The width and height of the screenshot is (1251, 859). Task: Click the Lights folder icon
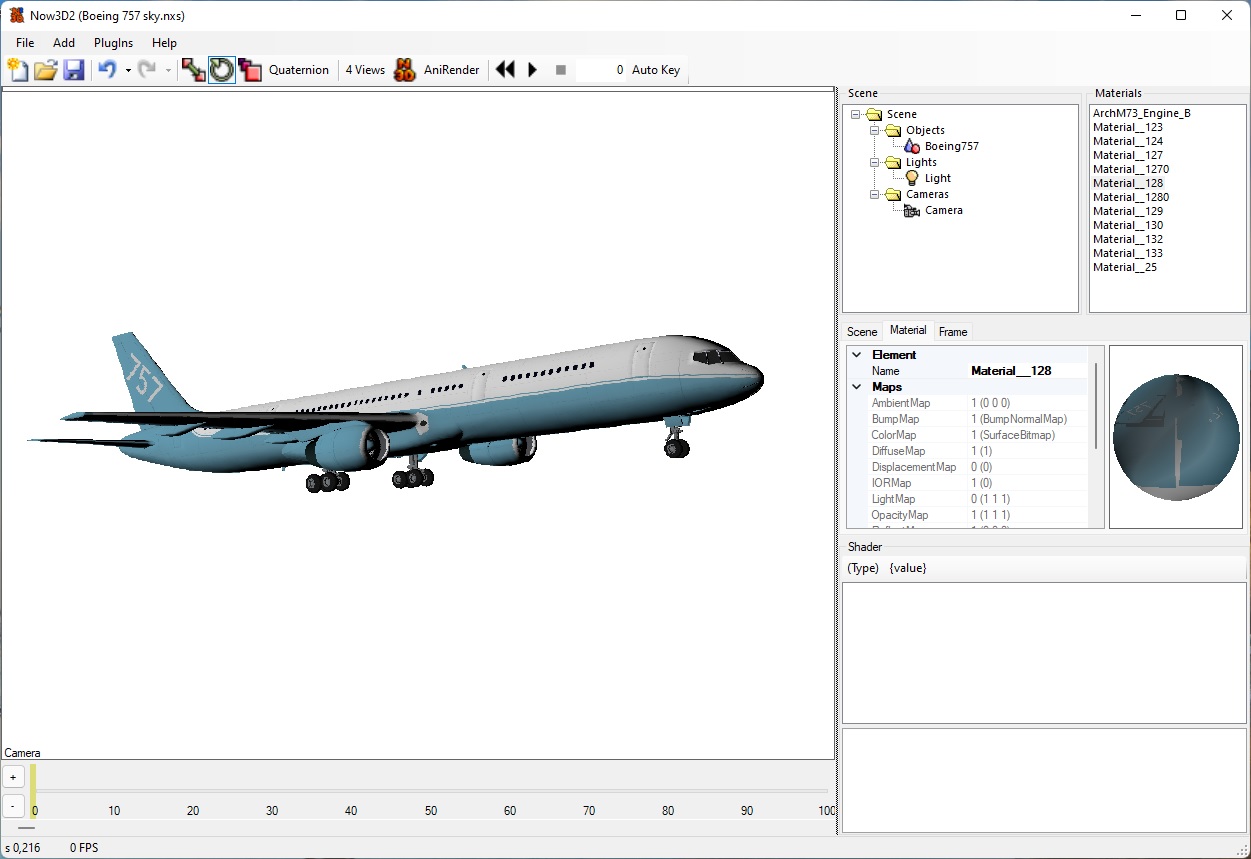[x=893, y=162]
